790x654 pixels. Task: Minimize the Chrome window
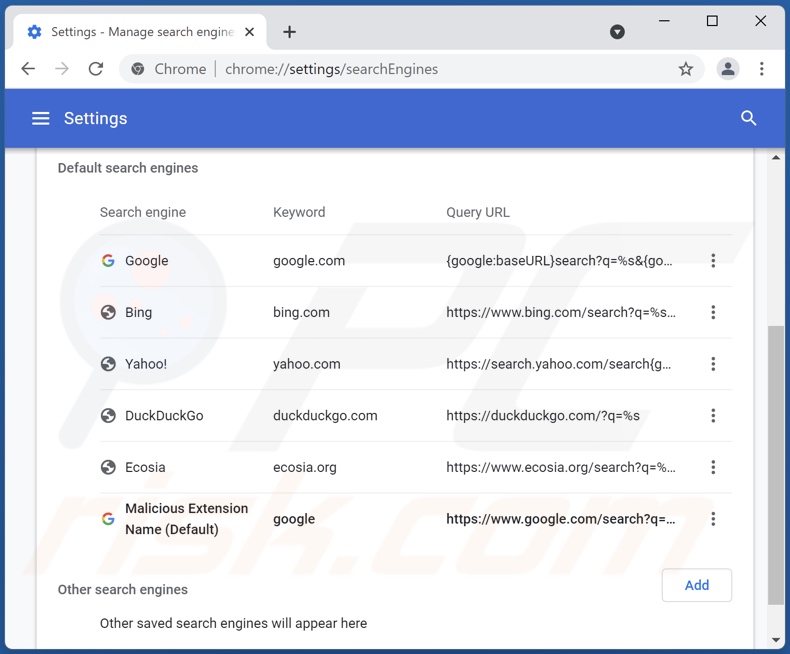tap(664, 21)
